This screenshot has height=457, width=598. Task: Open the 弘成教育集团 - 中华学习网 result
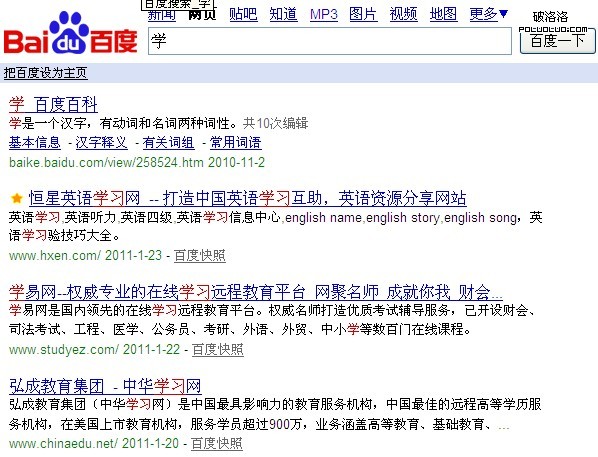[105, 386]
